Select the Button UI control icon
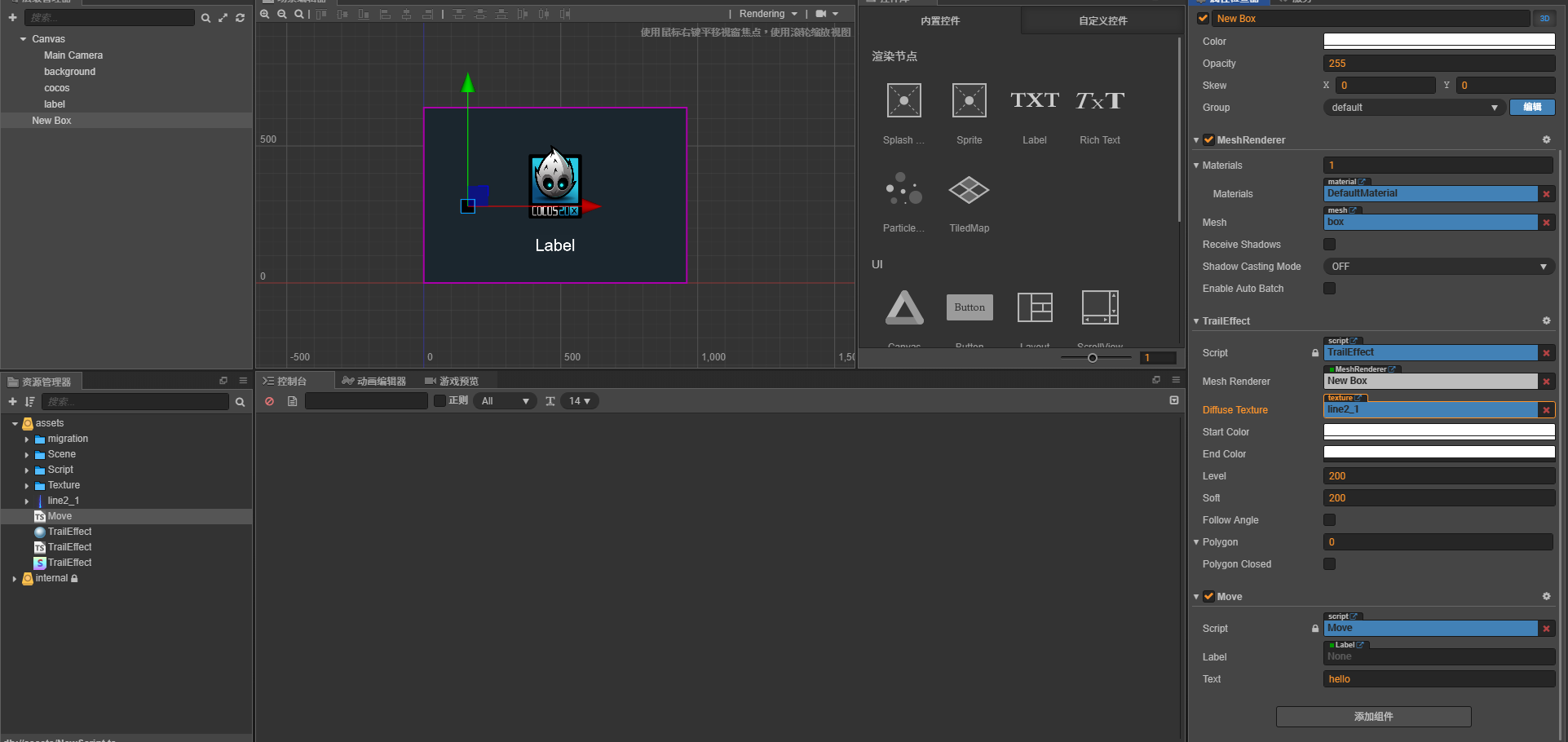This screenshot has width=1568, height=742. pos(970,307)
